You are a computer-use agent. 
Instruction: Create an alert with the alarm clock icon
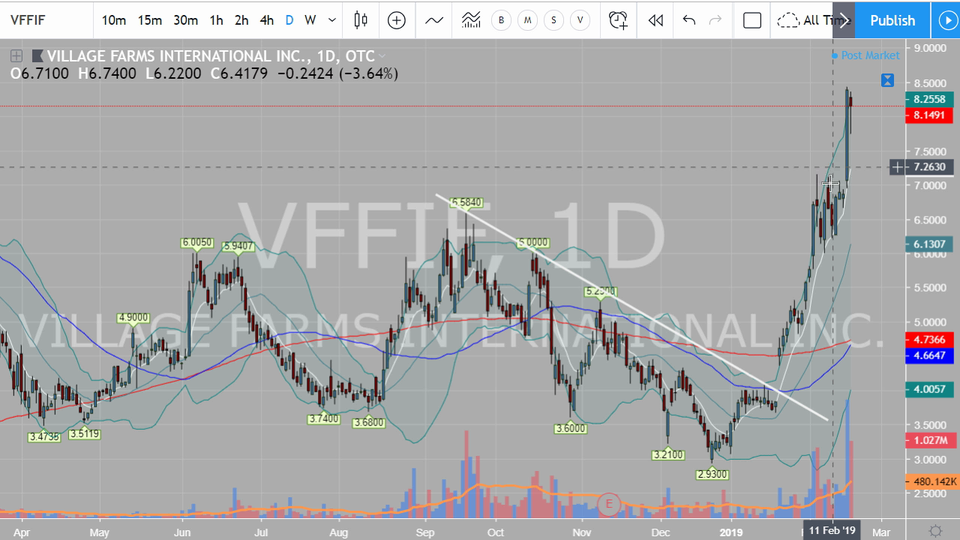pyautogui.click(x=618, y=20)
